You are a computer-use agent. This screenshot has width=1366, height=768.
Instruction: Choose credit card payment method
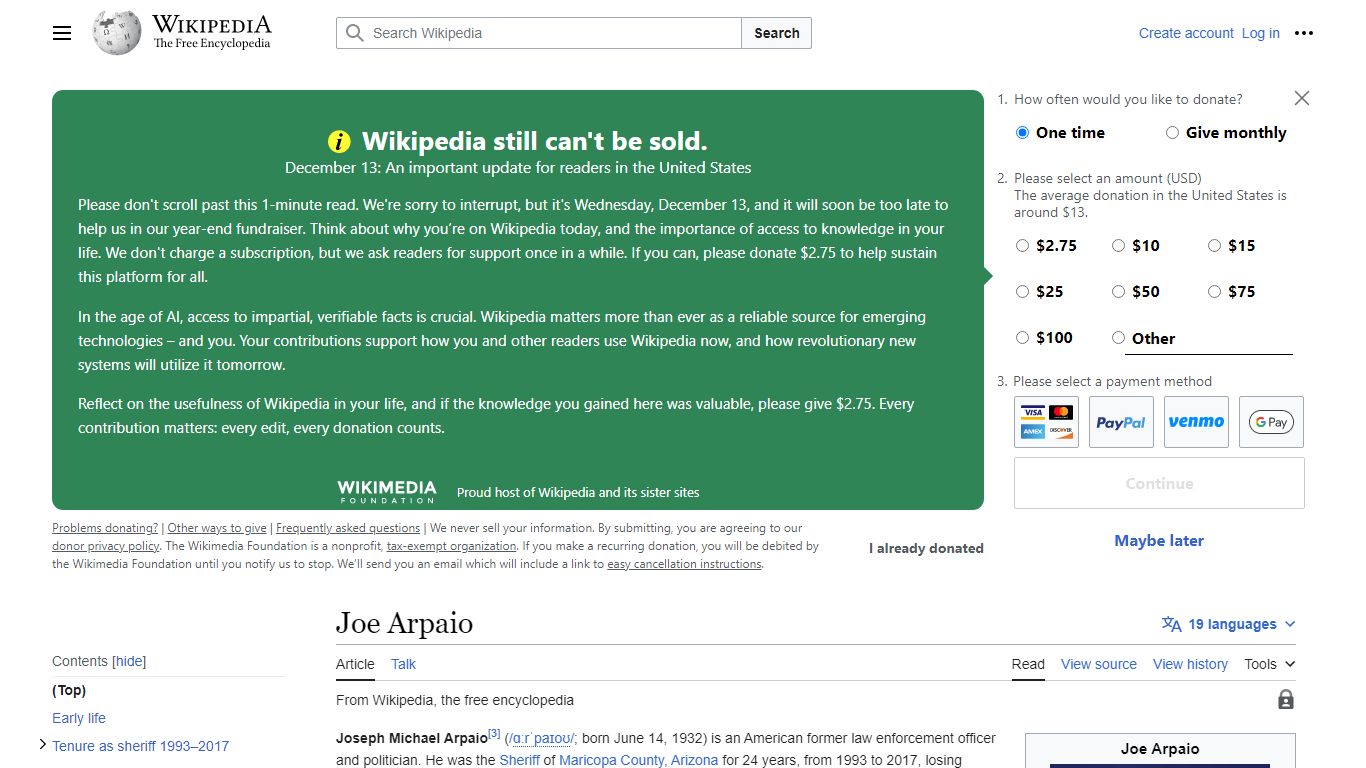click(x=1046, y=422)
